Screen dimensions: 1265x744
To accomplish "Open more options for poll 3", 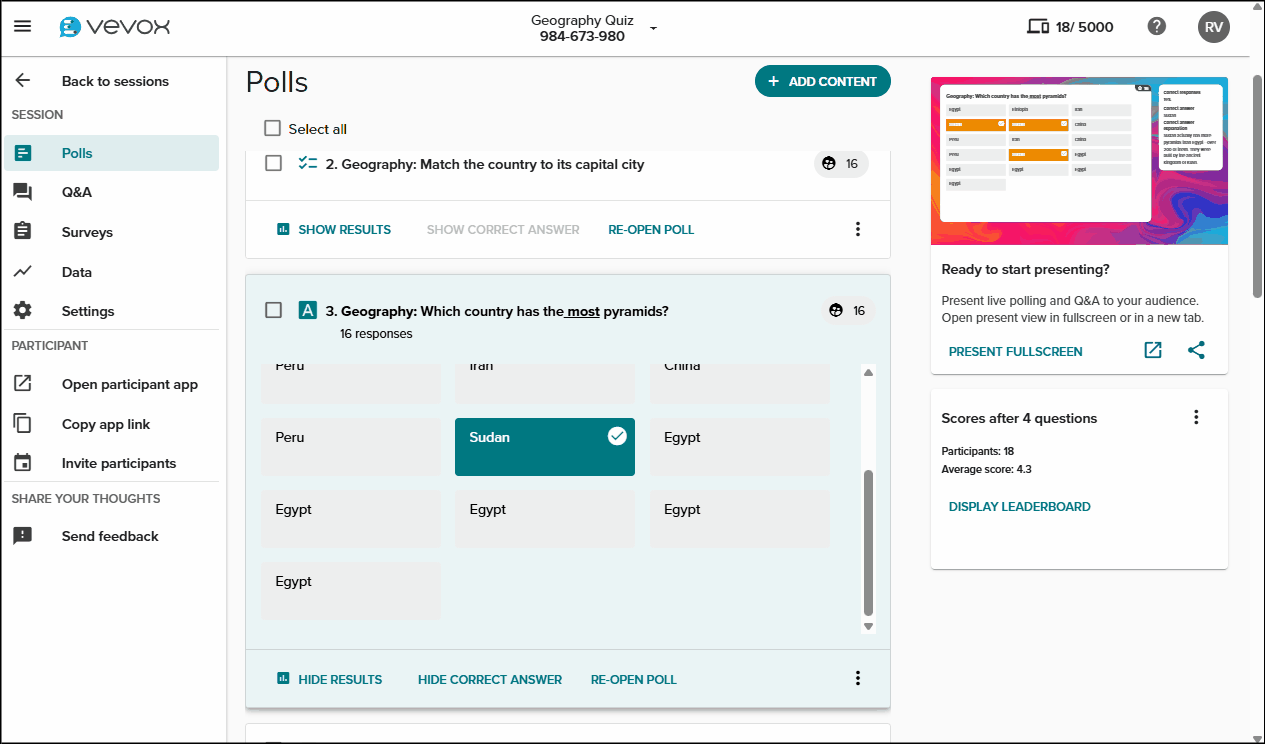I will tap(857, 679).
